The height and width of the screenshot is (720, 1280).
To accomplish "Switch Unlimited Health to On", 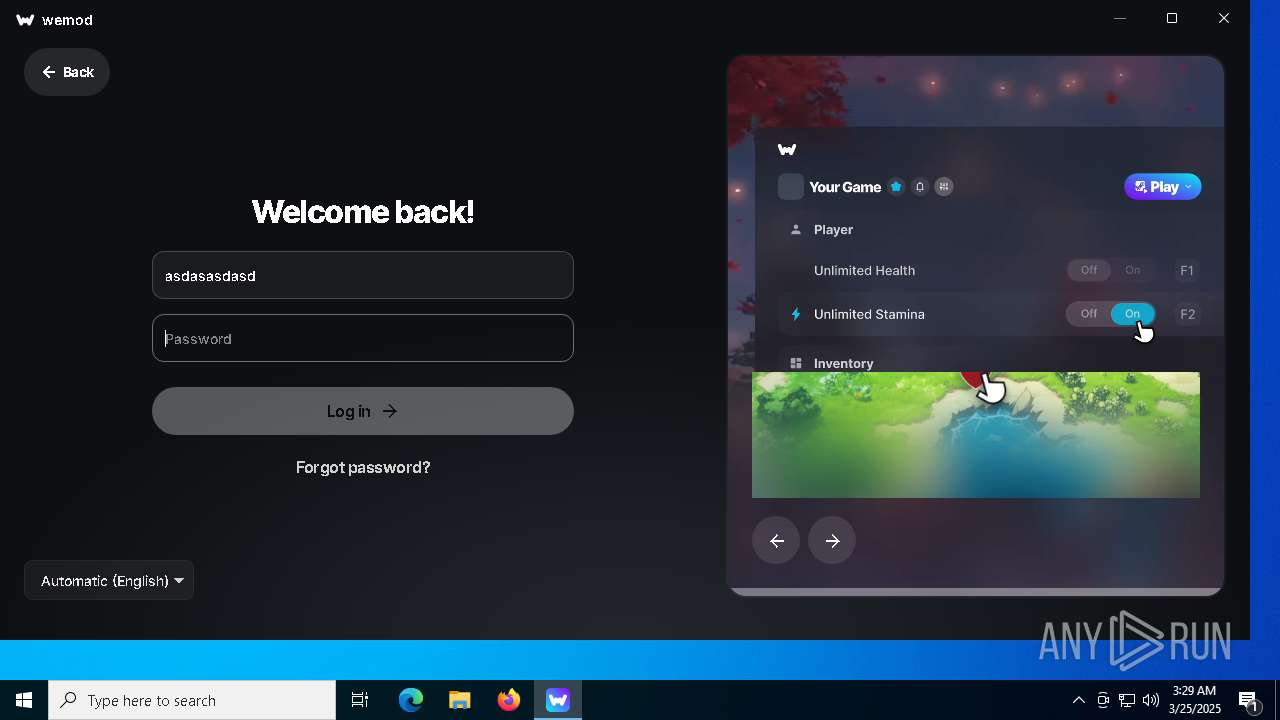I will tap(1133, 270).
